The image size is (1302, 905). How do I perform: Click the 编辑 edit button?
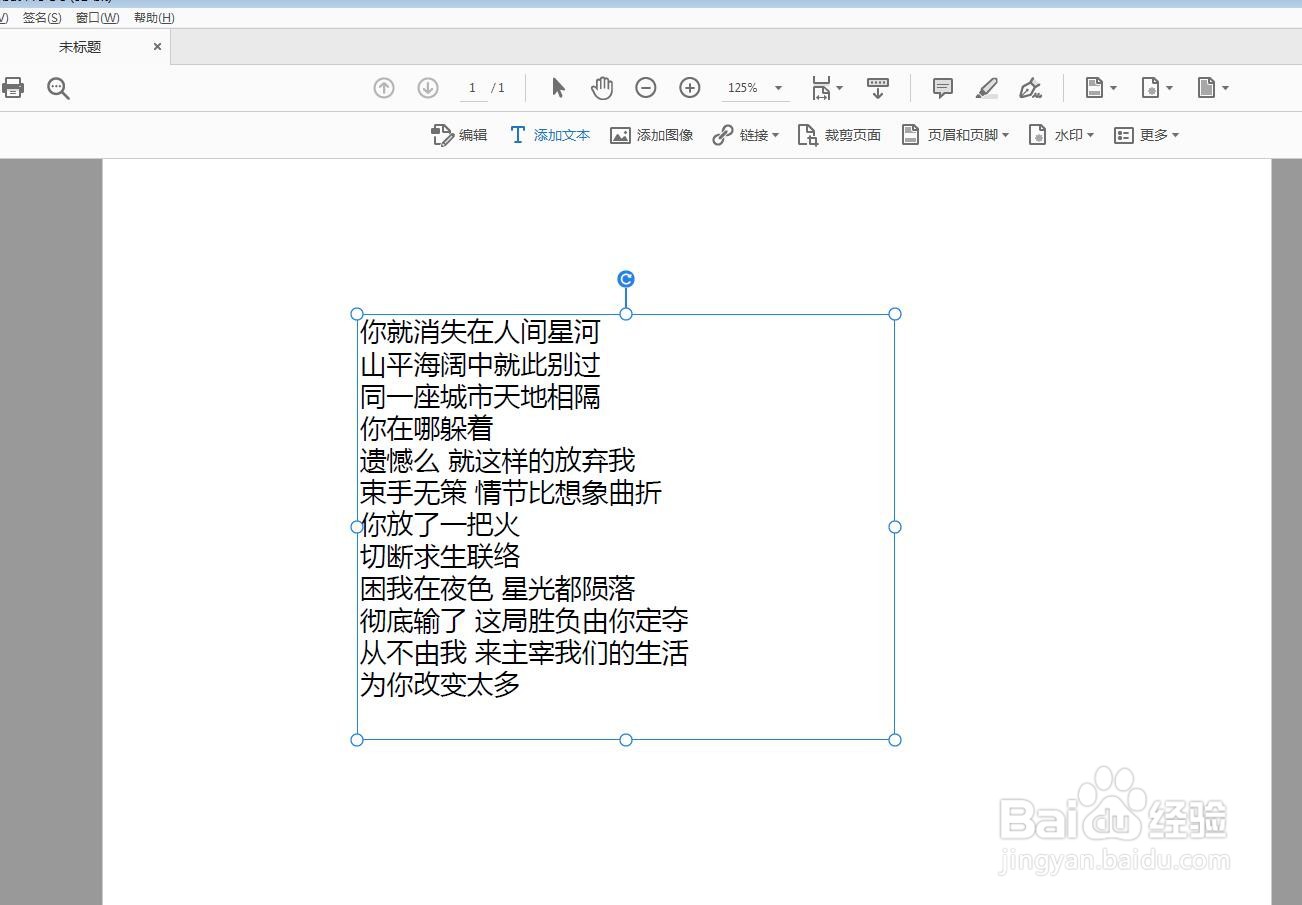[x=459, y=135]
